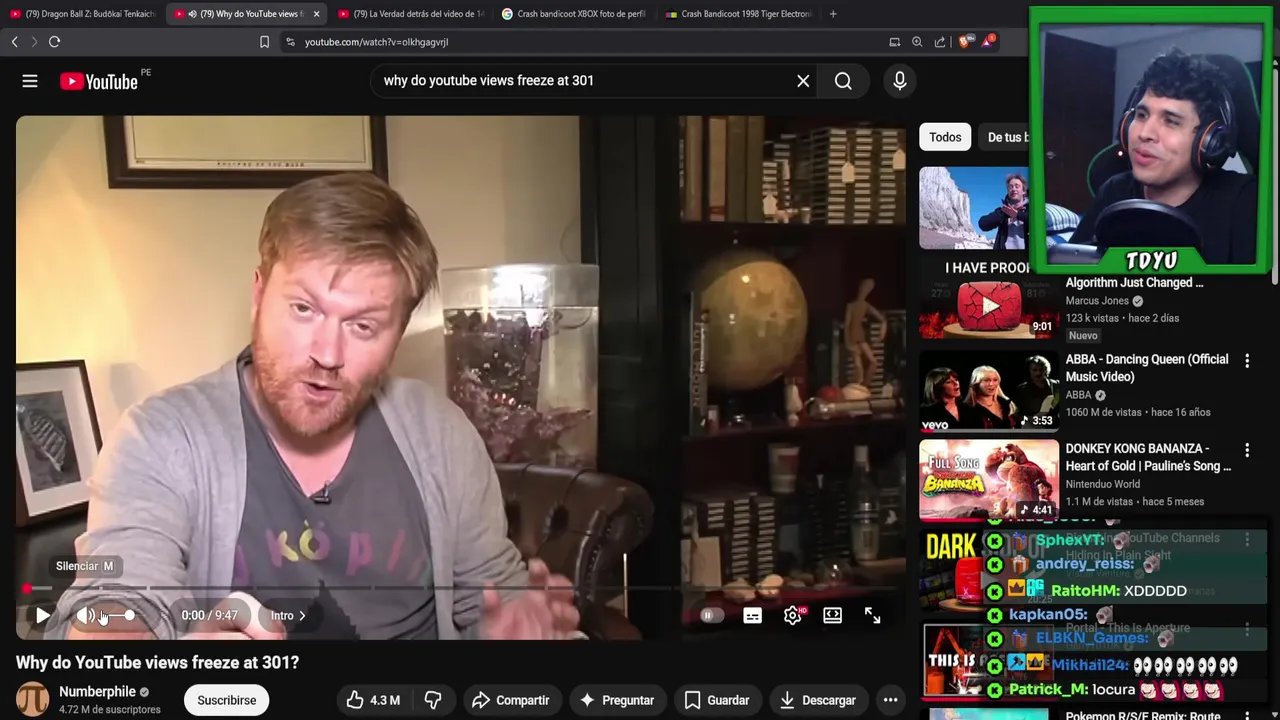
Task: Play the video with the play button
Action: [x=42, y=616]
